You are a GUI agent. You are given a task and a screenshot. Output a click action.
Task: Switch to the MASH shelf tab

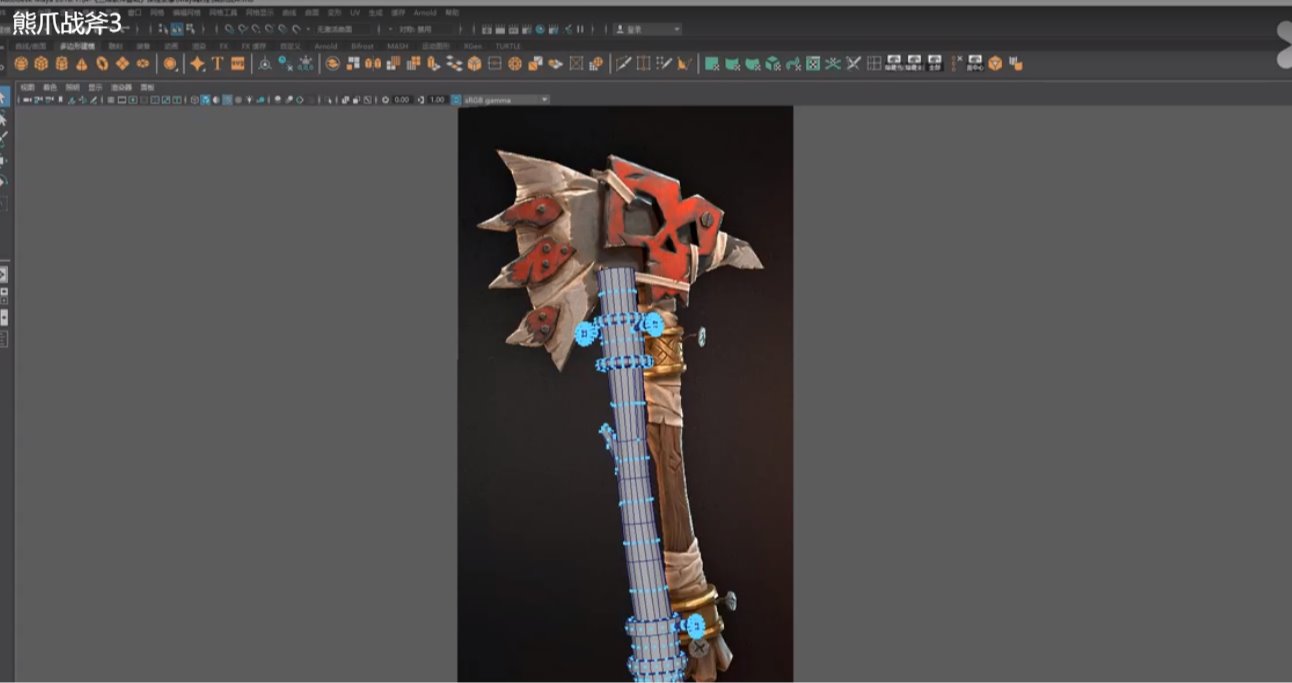click(x=397, y=46)
